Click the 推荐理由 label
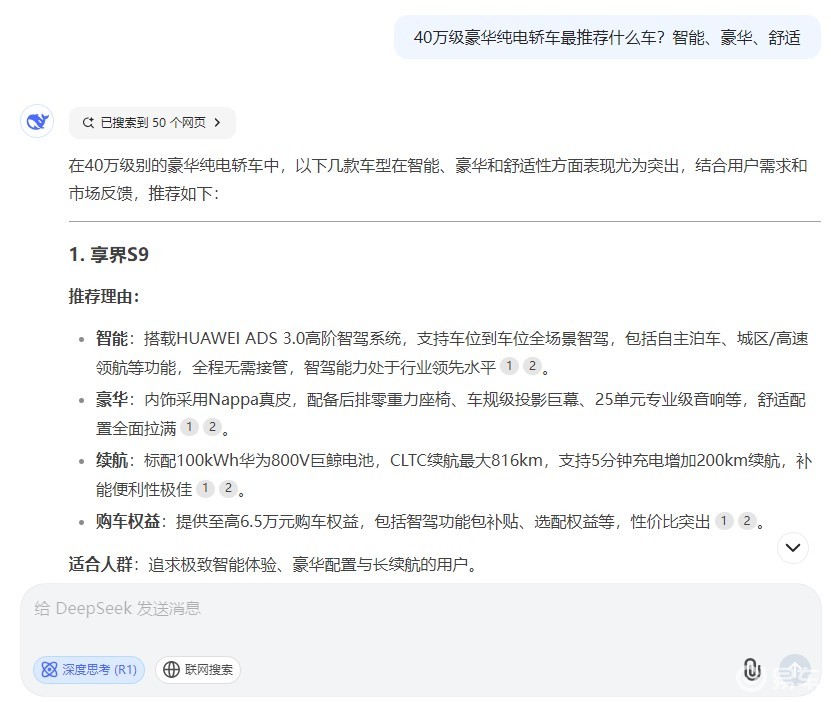831x702 pixels. point(104,296)
